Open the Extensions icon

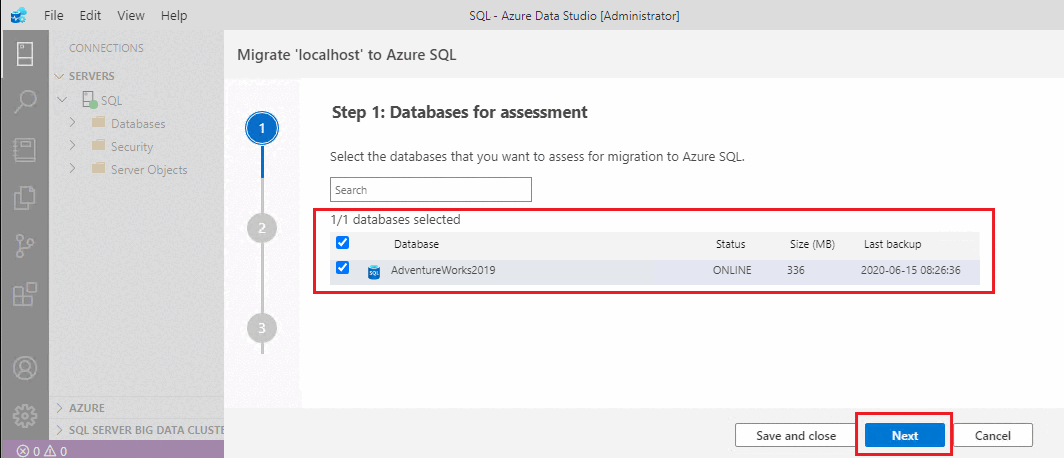pos(25,295)
